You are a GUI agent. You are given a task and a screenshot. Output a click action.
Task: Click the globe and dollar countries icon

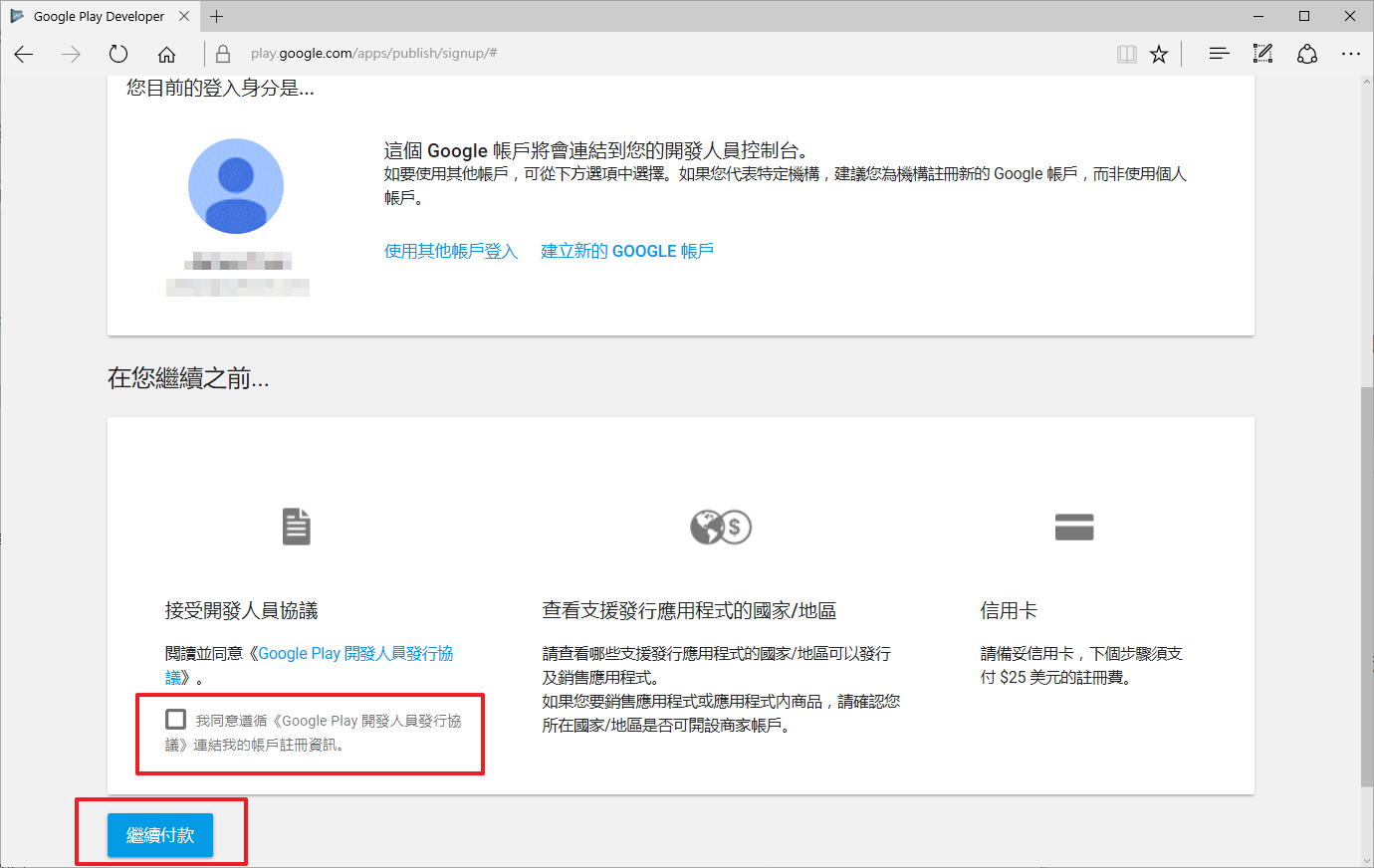[x=721, y=527]
